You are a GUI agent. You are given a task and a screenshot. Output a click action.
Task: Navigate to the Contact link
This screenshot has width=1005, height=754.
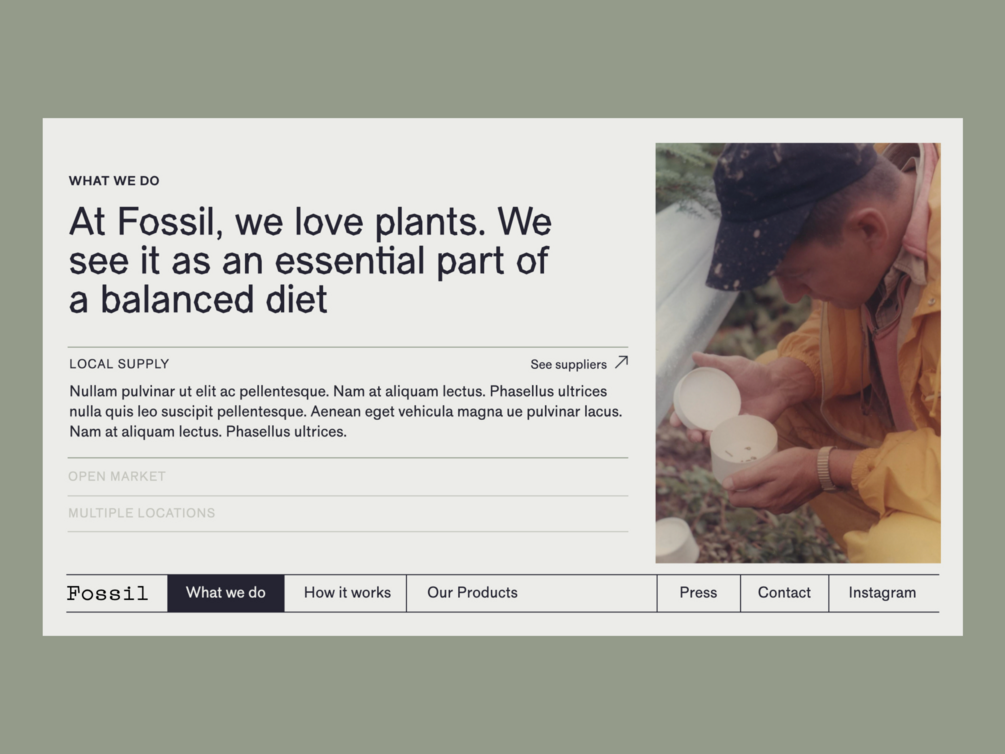[784, 593]
